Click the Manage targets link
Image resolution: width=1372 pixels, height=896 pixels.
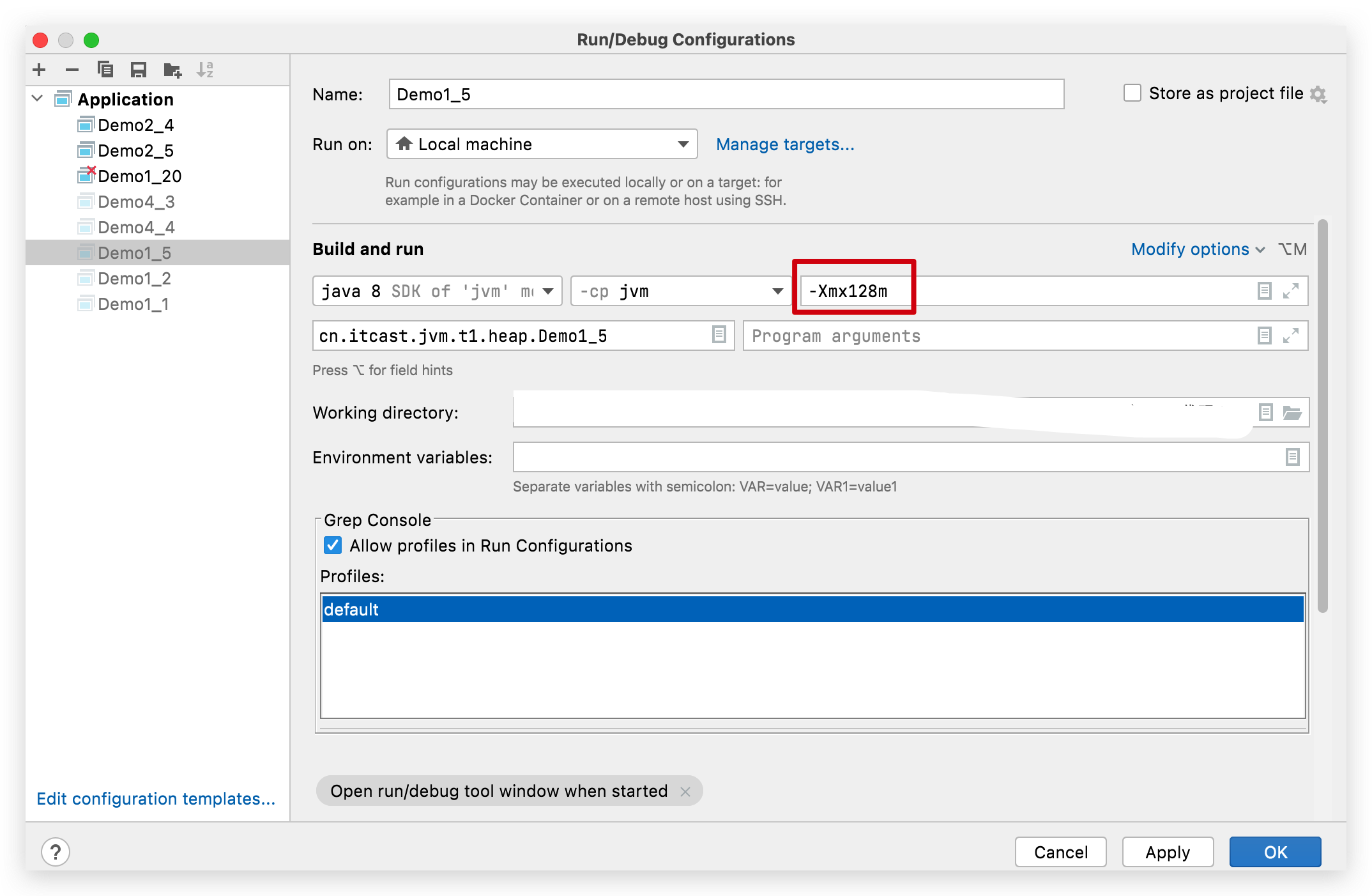785,144
